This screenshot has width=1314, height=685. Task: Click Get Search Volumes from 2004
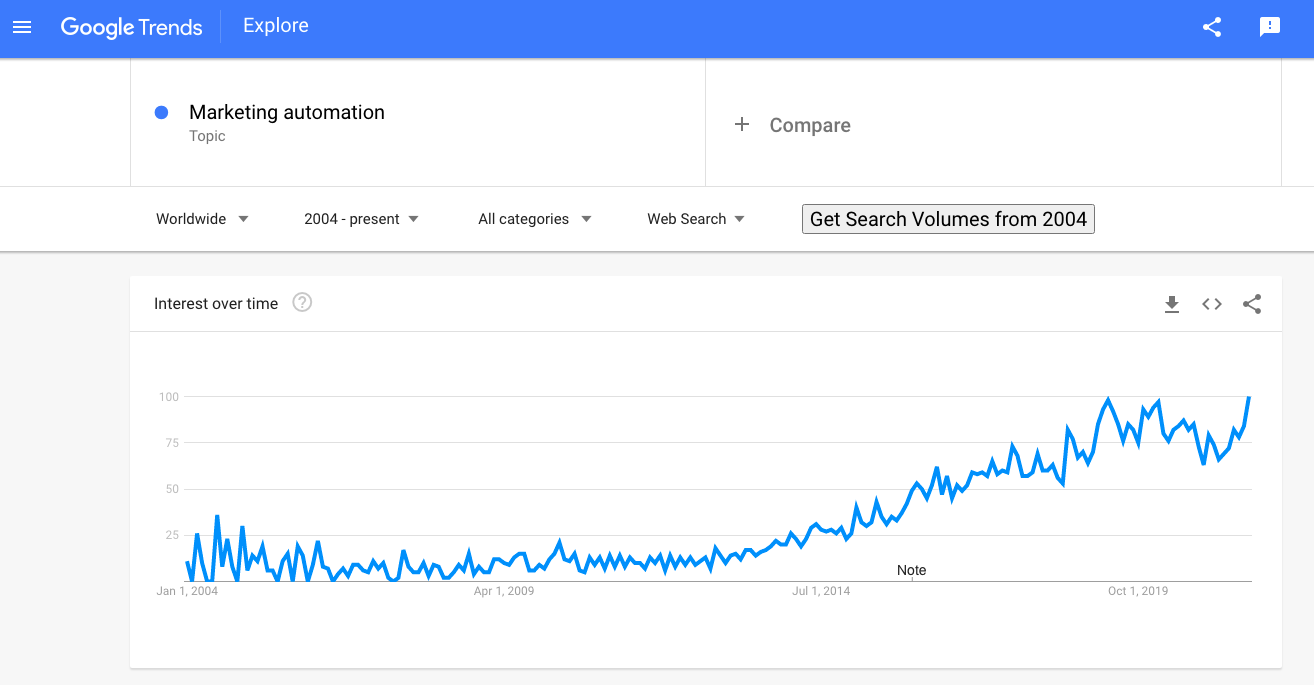pyautogui.click(x=947, y=218)
